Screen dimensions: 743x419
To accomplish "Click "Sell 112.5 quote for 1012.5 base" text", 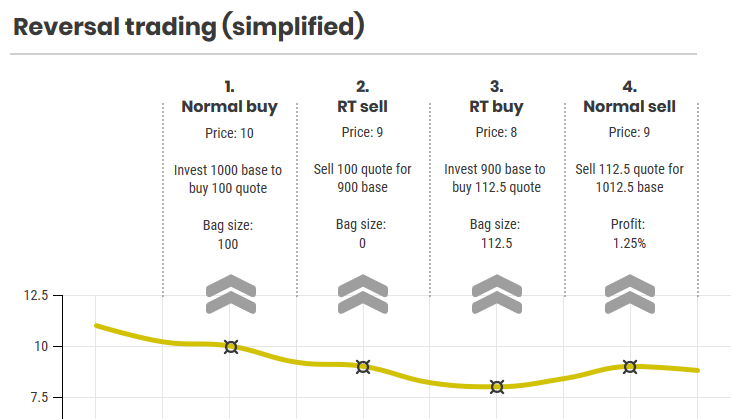I will (x=630, y=178).
